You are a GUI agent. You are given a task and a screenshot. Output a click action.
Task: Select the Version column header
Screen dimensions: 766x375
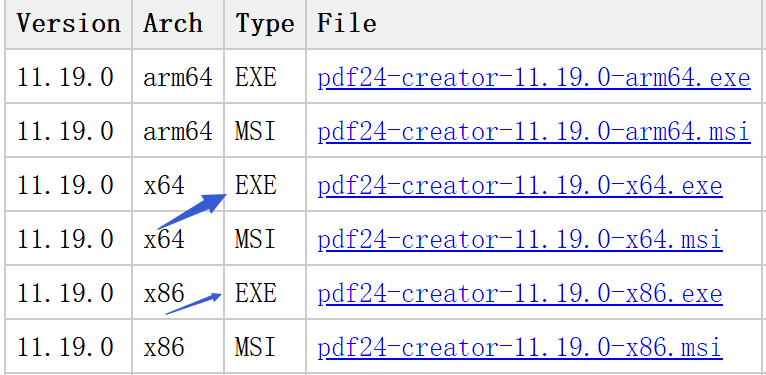pos(68,23)
